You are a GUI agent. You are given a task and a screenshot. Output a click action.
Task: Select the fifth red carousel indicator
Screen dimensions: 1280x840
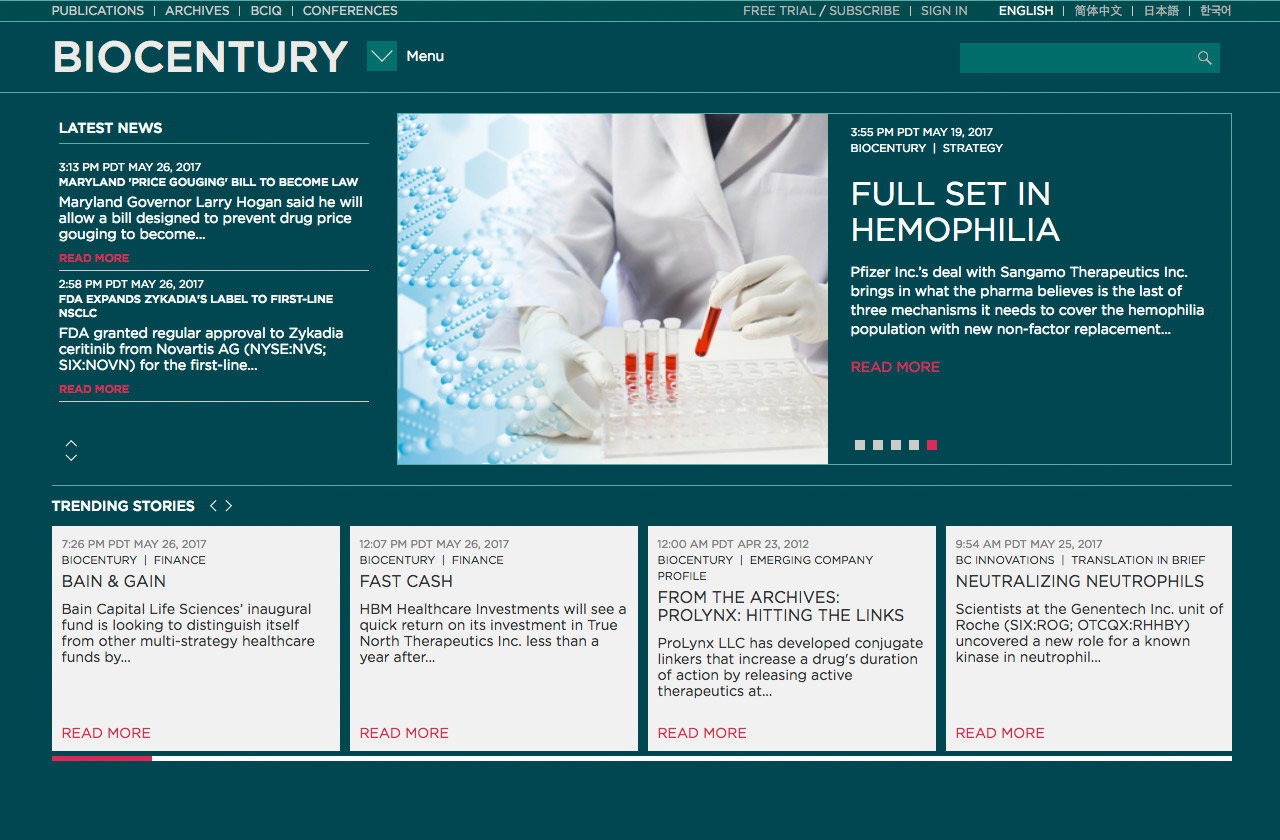(932, 445)
